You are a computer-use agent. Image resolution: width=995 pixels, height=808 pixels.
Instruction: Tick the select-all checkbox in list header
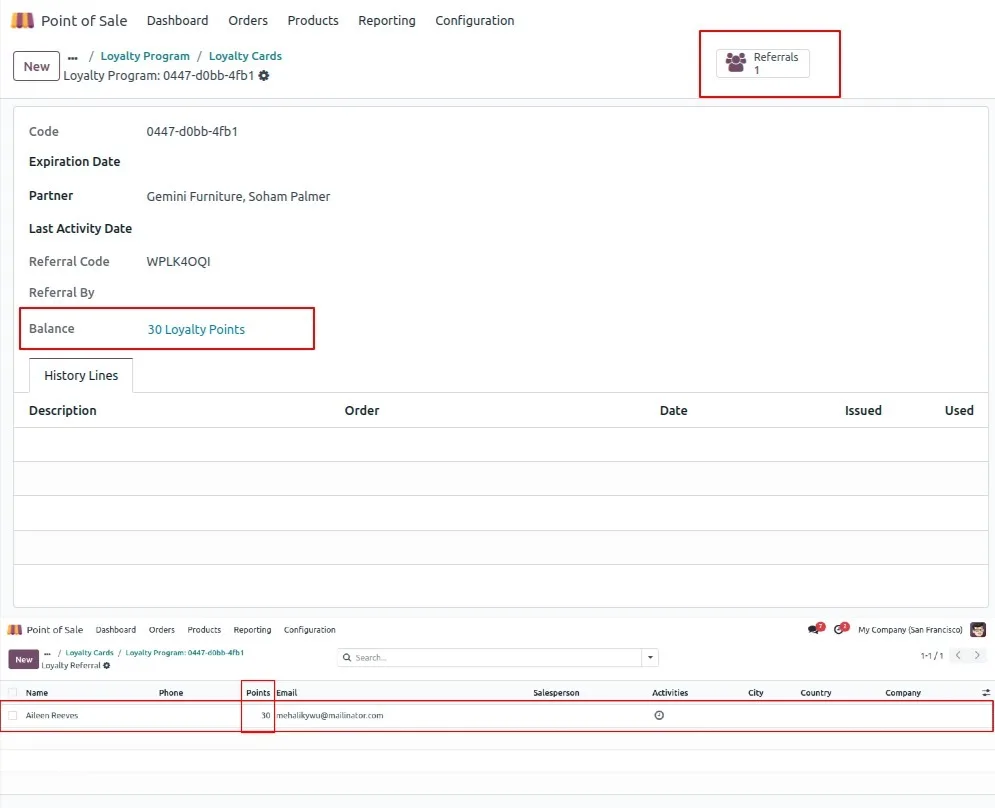(13, 692)
